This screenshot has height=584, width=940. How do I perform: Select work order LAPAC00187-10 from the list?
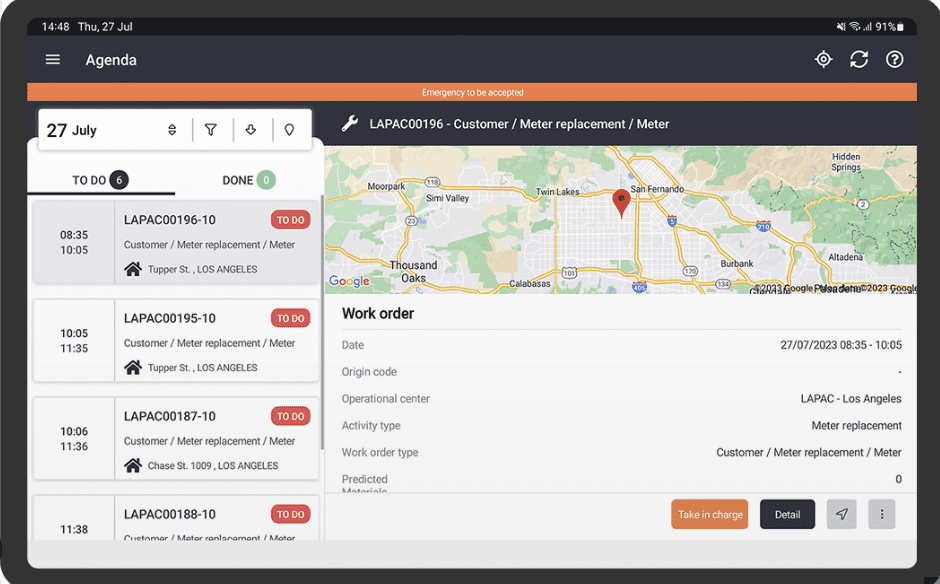tap(175, 438)
